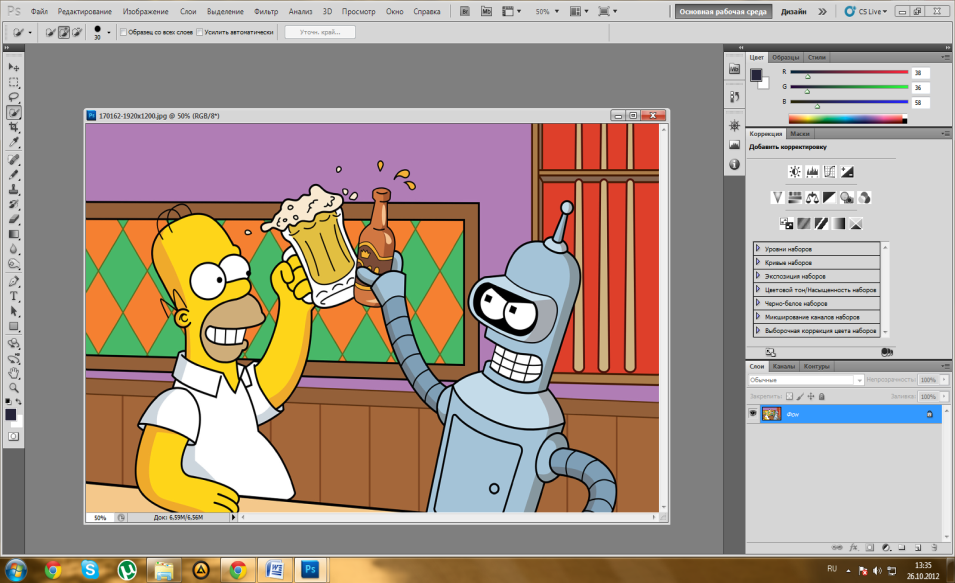Click the color spectrum ramp
The width and height of the screenshot is (955, 583).
tap(848, 119)
